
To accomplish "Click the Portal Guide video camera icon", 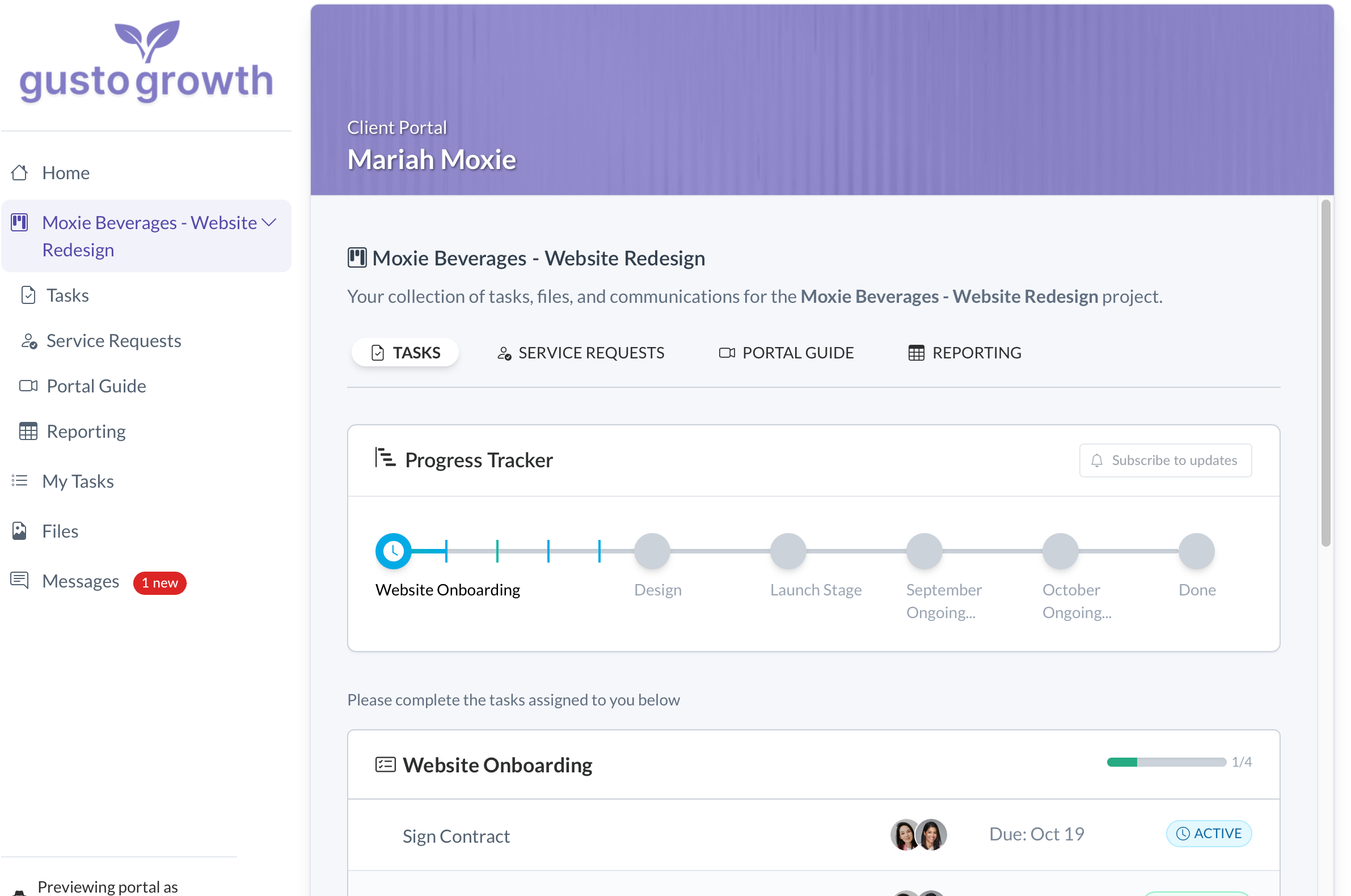I will coord(28,386).
